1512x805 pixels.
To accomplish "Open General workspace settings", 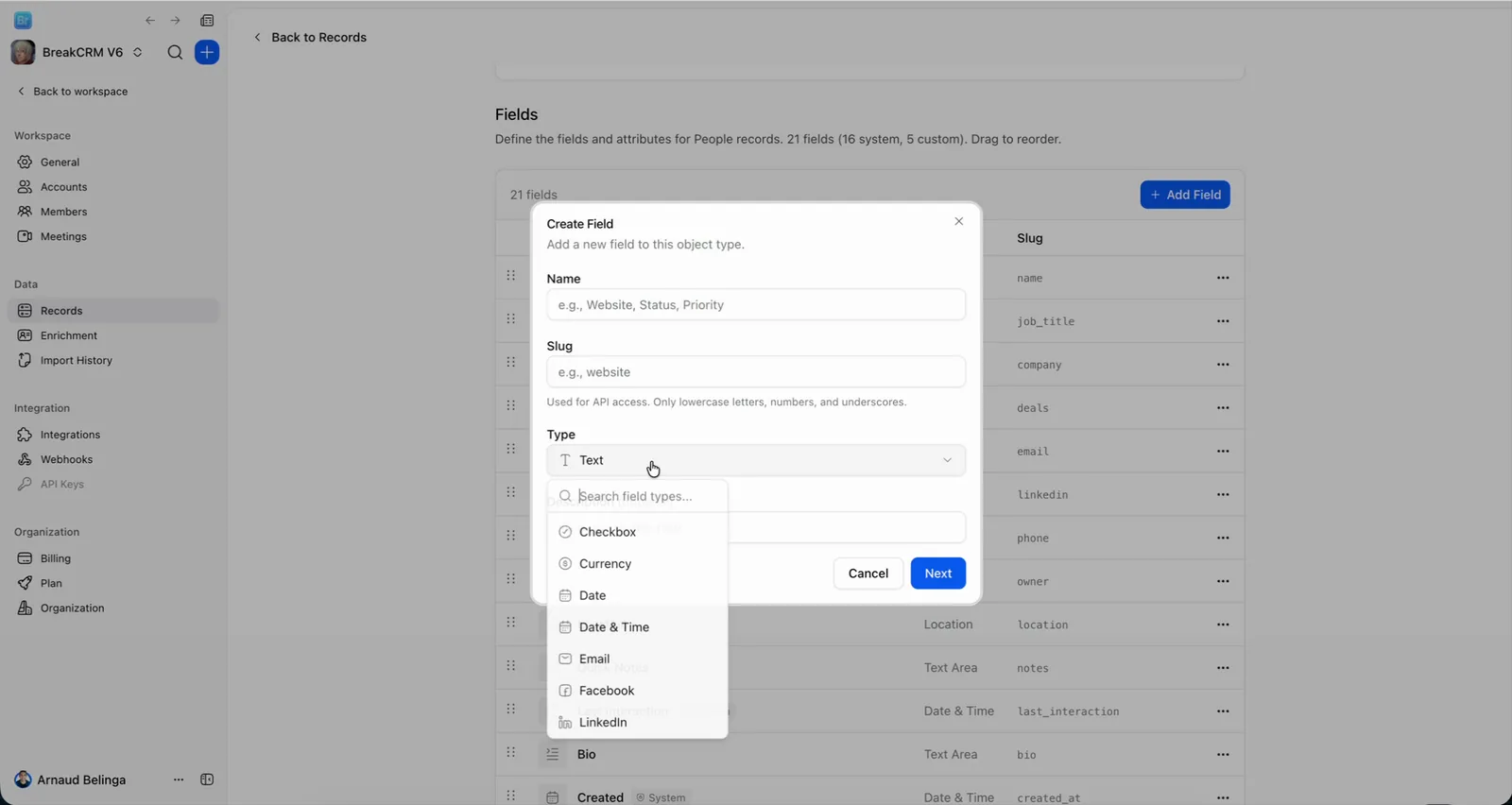I will click(113, 163).
